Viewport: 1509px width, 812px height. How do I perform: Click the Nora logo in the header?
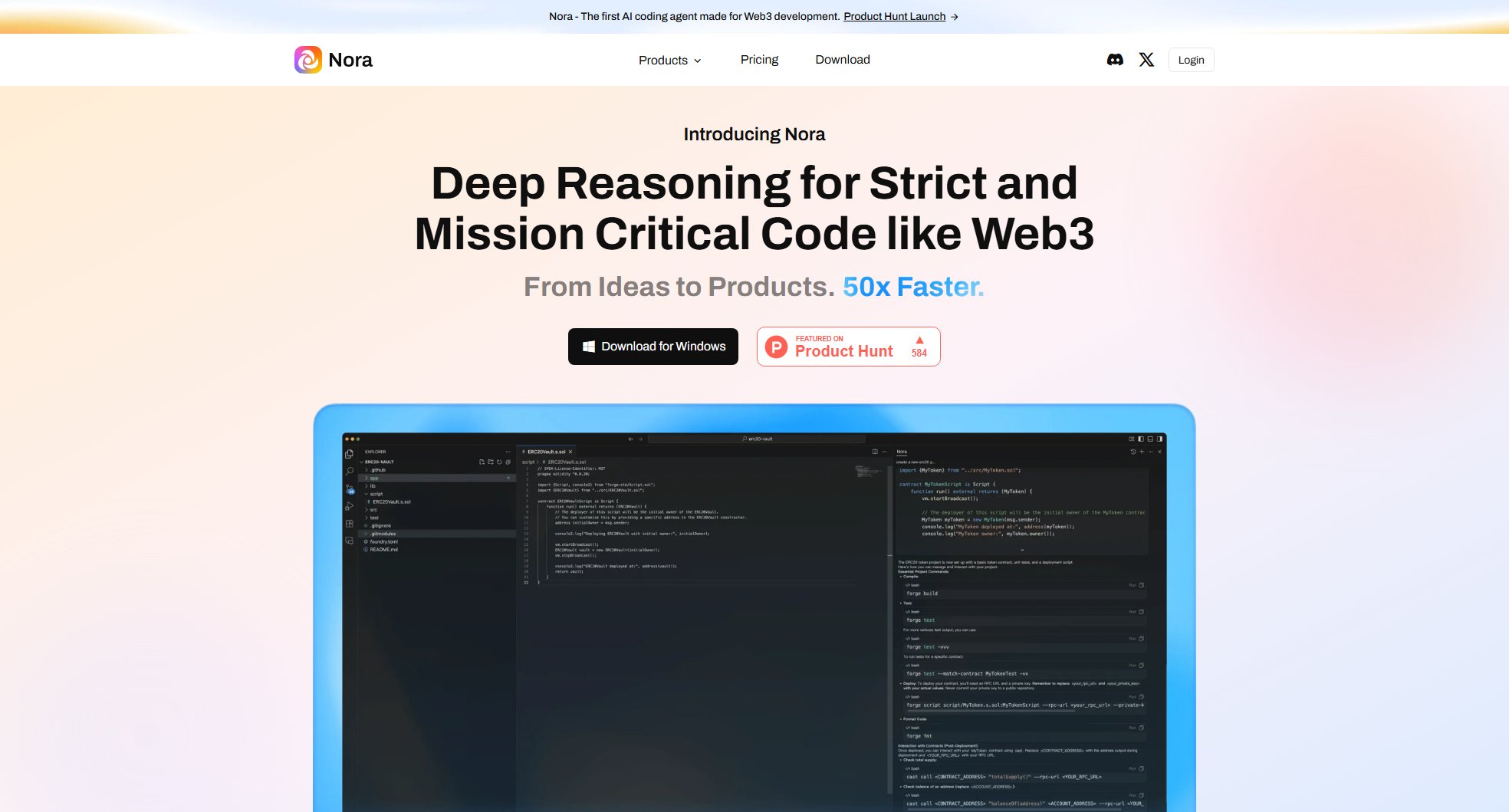334,60
